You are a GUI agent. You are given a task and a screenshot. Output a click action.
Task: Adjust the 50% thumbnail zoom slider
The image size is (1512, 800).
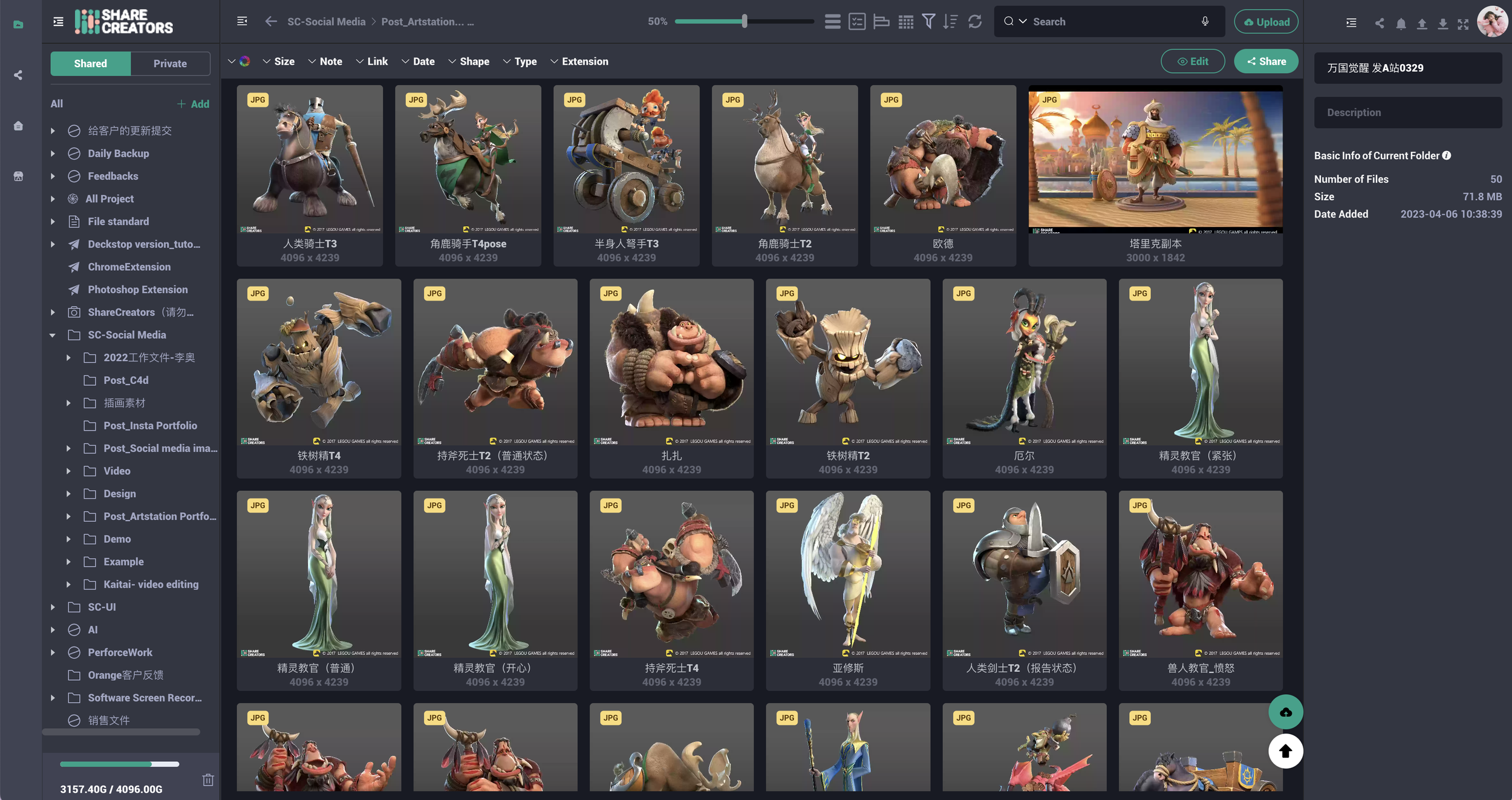745,22
